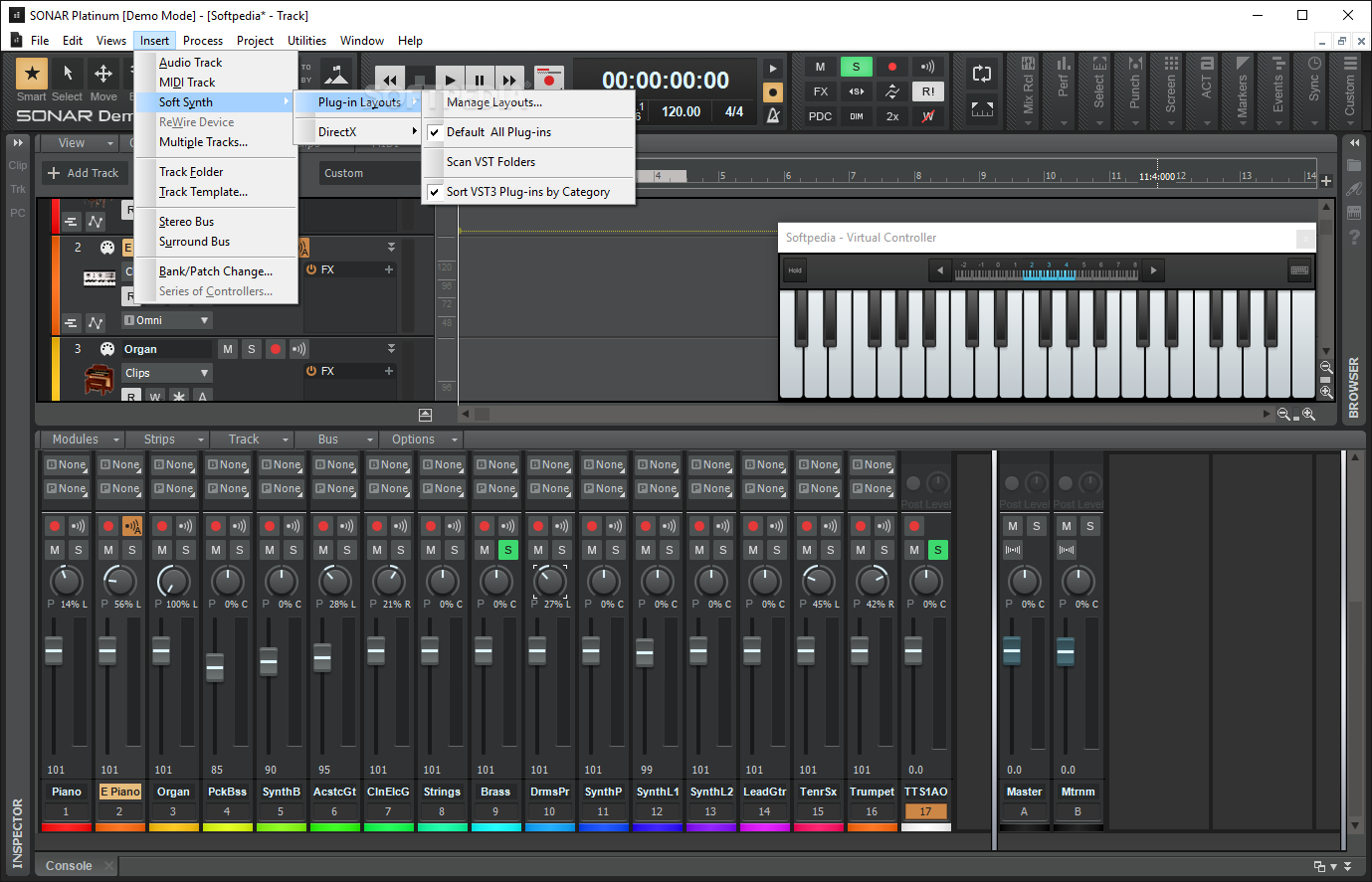Adjust the DrmsPr pan knob
Image resolution: width=1372 pixels, height=882 pixels.
549,580
